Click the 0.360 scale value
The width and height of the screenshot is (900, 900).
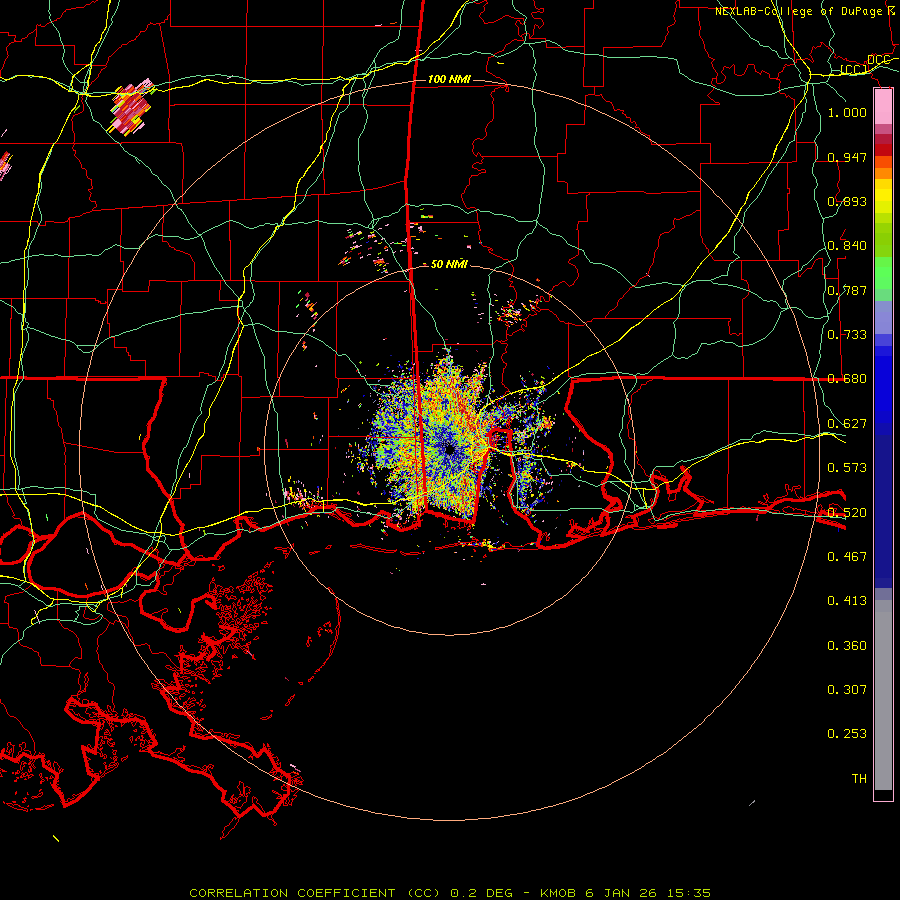(x=847, y=646)
